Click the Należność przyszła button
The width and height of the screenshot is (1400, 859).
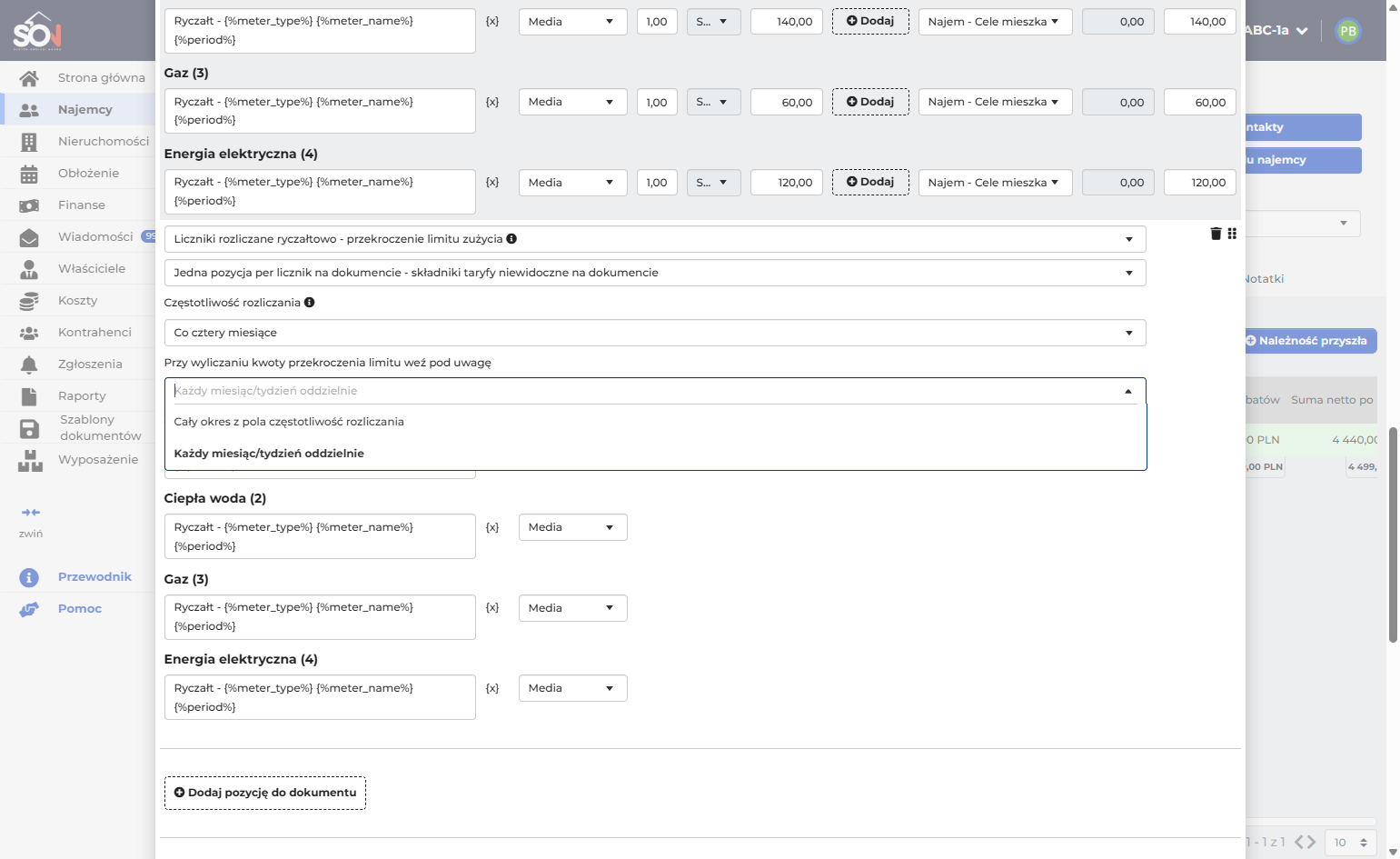[1309, 341]
